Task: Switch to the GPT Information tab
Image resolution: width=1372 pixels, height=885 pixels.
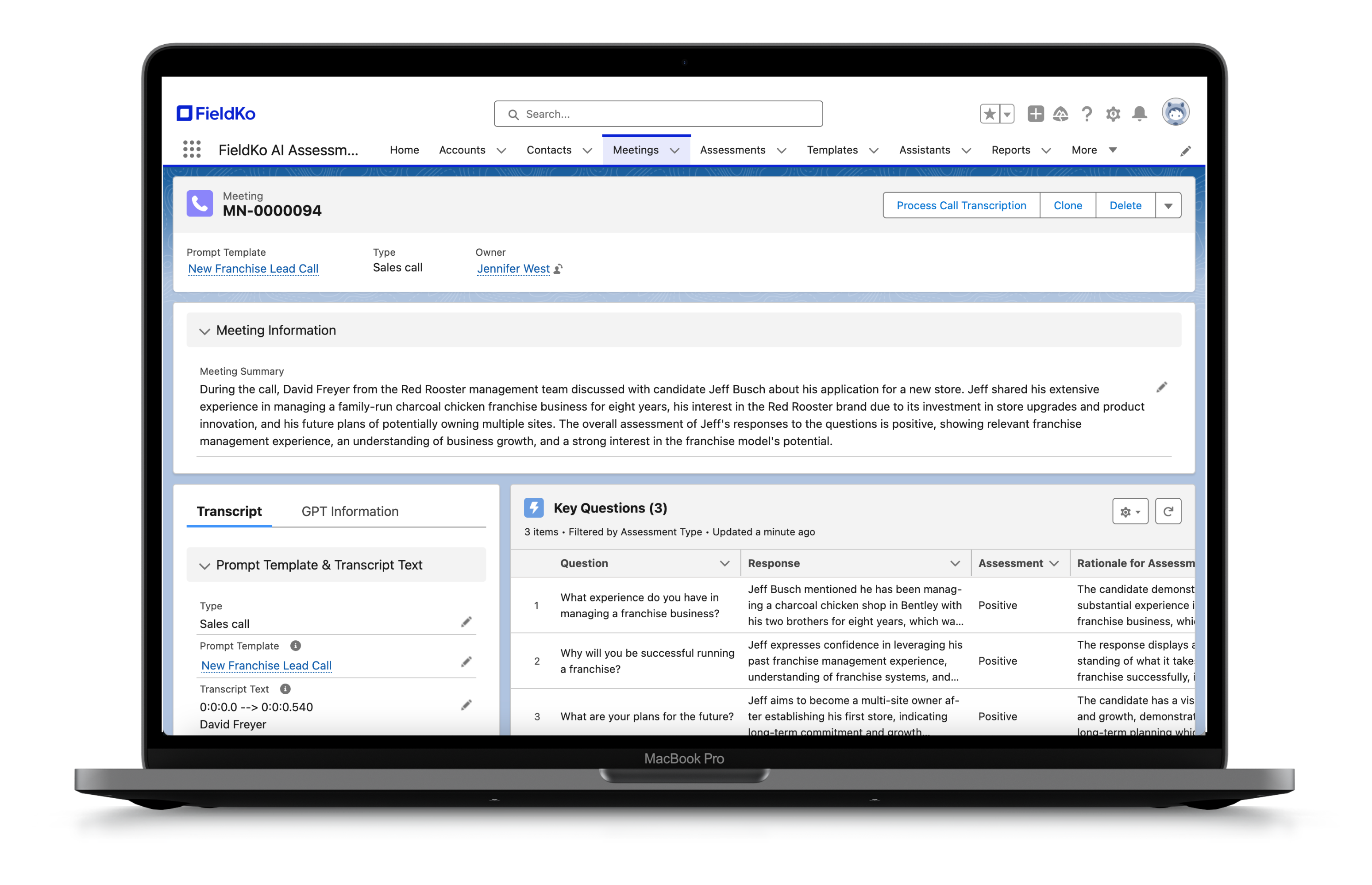Action: click(x=350, y=511)
